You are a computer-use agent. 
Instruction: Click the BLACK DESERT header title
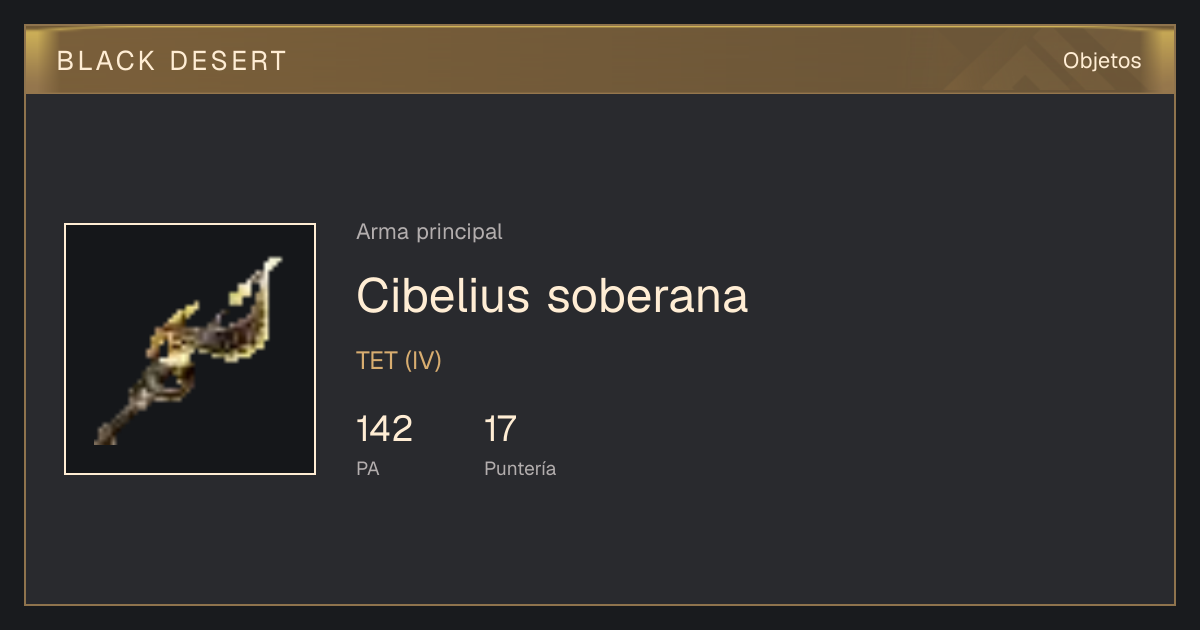coord(172,61)
